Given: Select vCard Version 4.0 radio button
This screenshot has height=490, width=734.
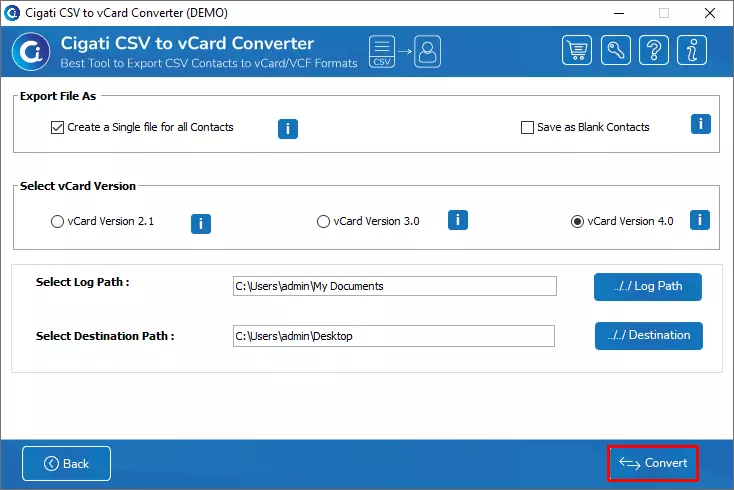Looking at the screenshot, I should (577, 221).
